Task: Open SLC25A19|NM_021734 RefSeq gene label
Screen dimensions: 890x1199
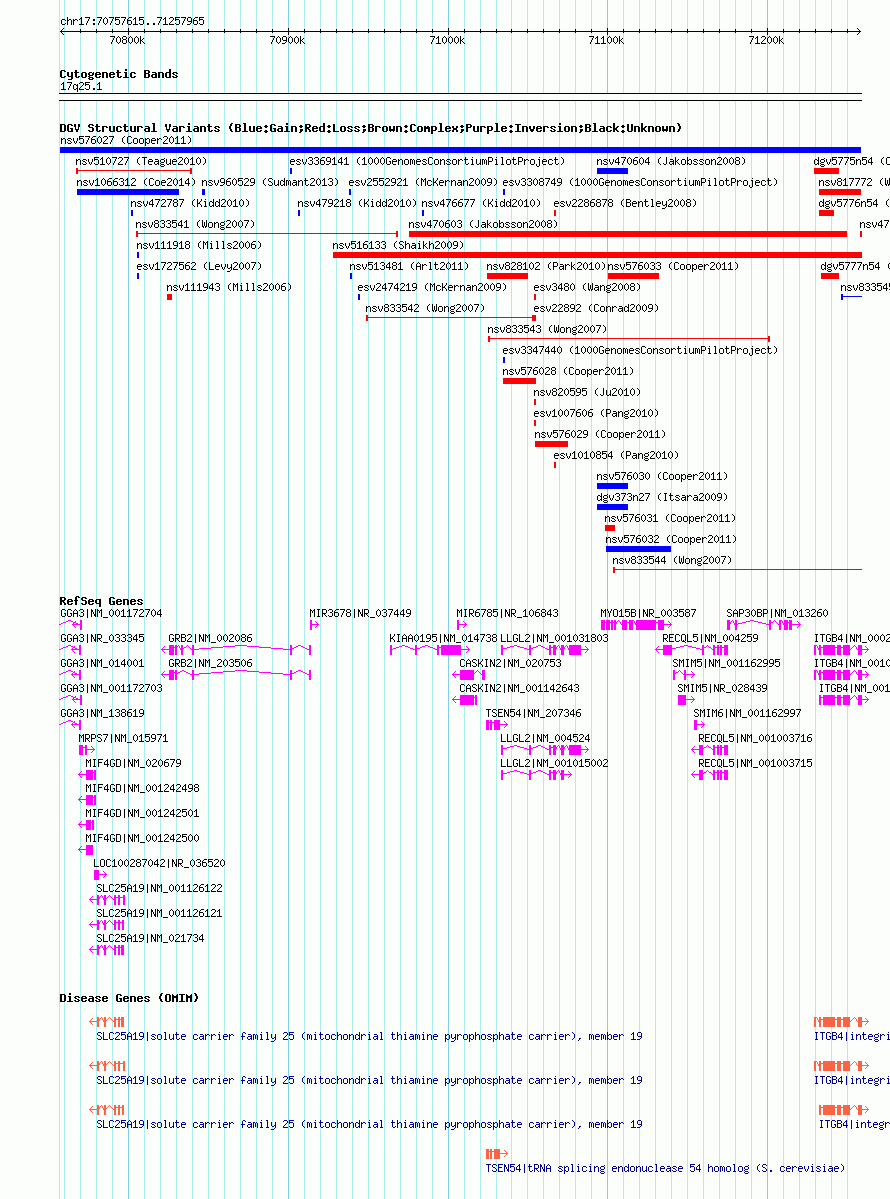Action: pyautogui.click(x=150, y=938)
